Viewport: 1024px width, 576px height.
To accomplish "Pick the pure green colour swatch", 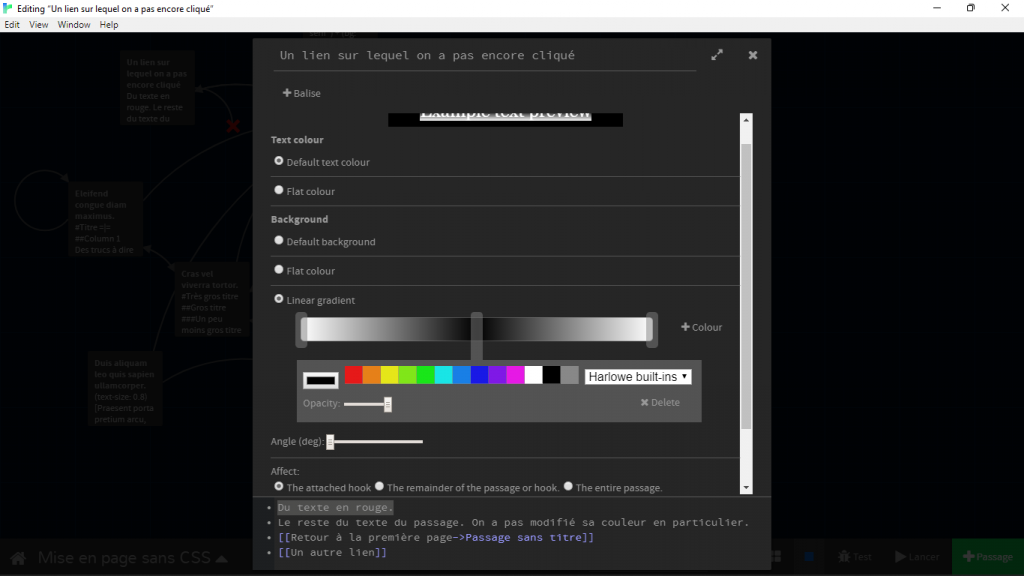I will (x=425, y=375).
